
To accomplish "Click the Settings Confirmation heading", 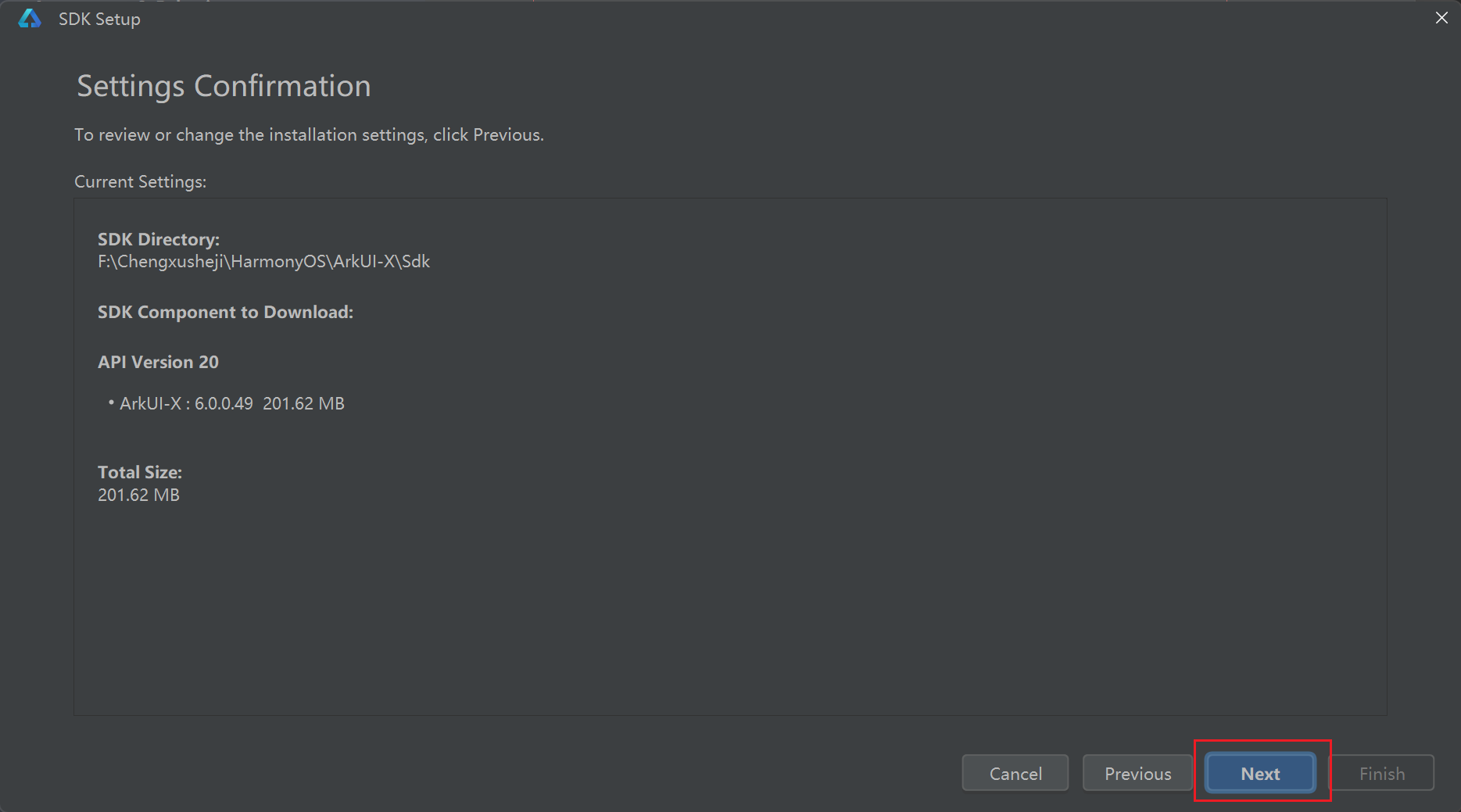I will (224, 86).
